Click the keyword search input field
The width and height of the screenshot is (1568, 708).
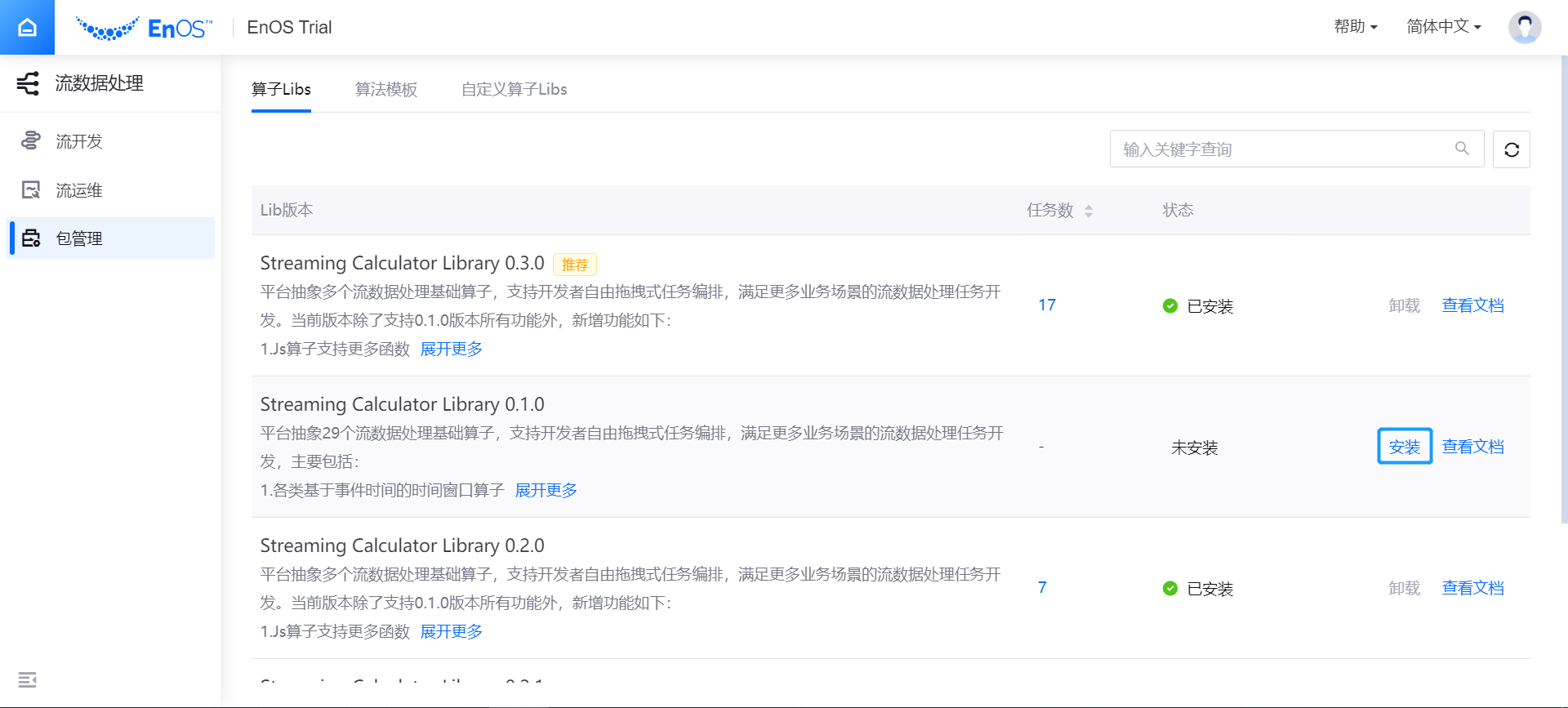pyautogui.click(x=1282, y=149)
